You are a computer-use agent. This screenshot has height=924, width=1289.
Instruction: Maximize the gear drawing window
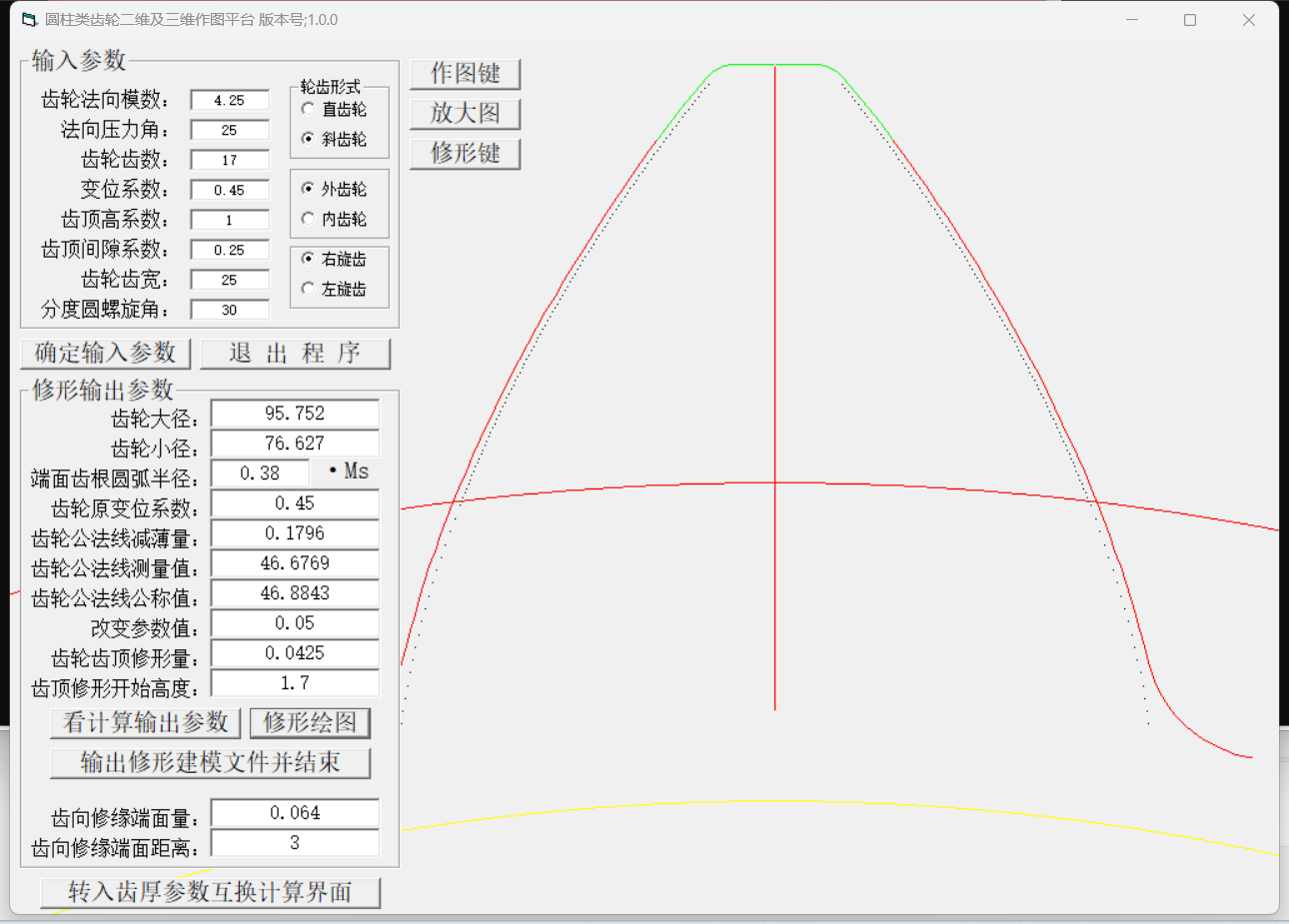pos(1190,20)
